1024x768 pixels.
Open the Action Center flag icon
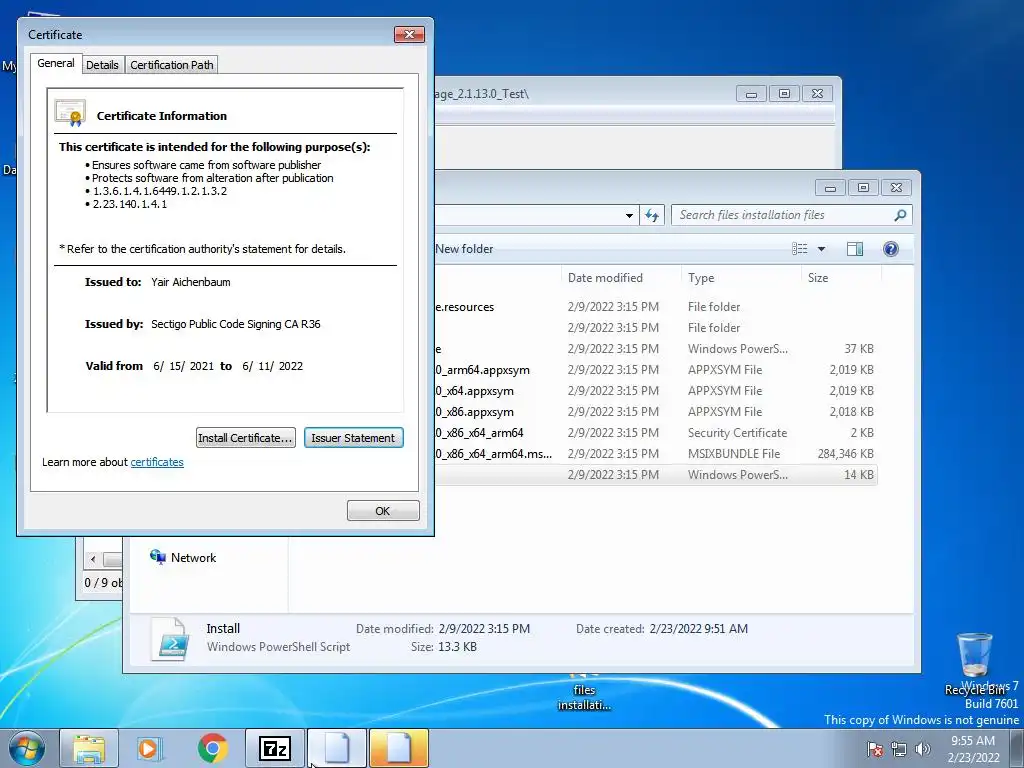coord(875,749)
